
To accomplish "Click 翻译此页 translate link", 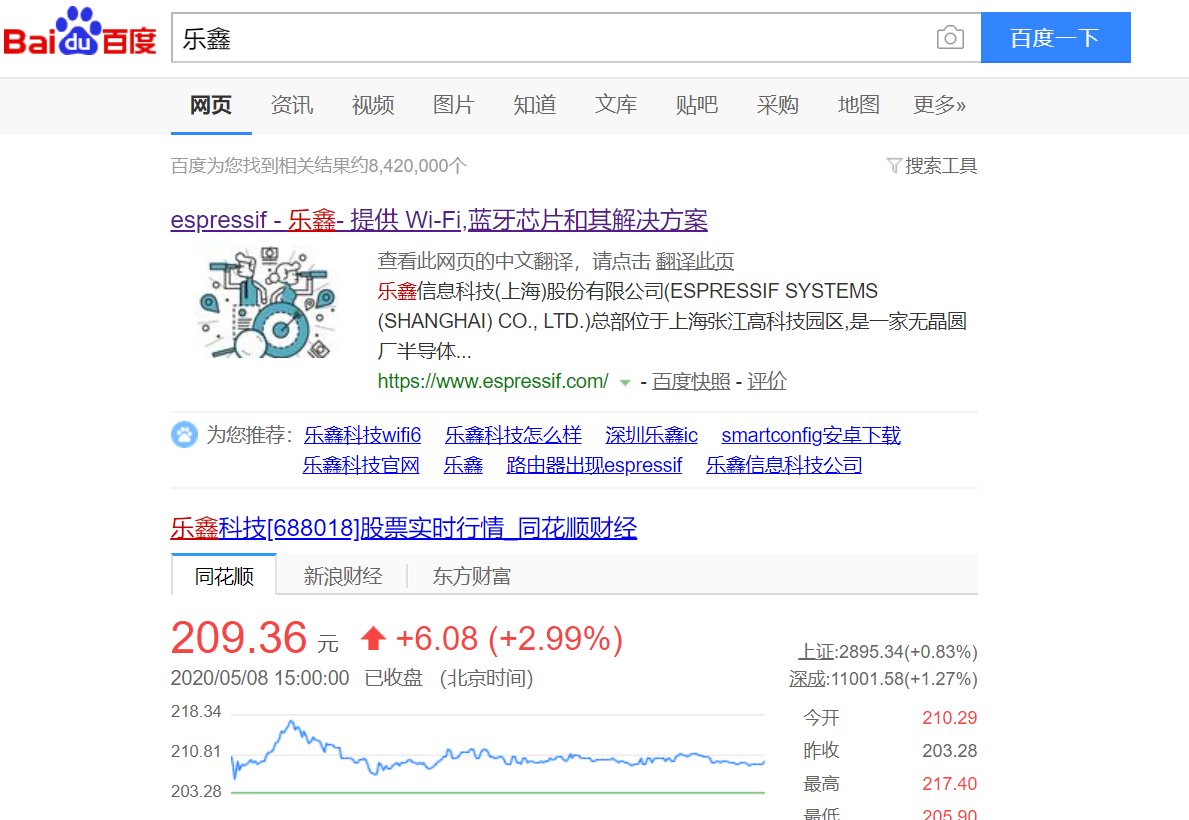I will coord(695,262).
